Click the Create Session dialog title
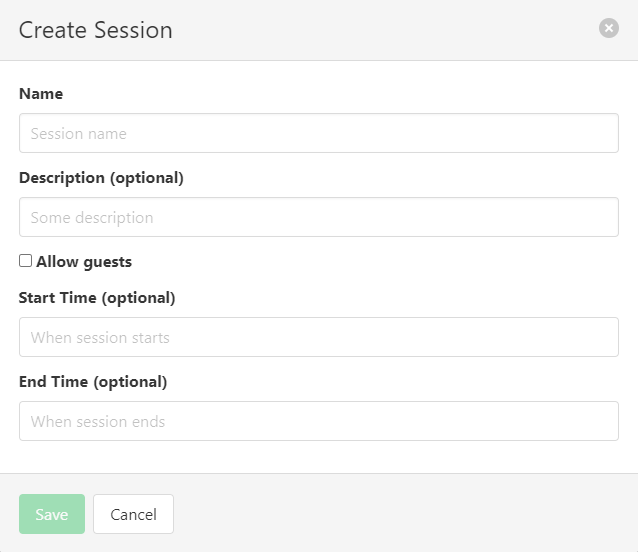This screenshot has width=638, height=552. [x=96, y=30]
